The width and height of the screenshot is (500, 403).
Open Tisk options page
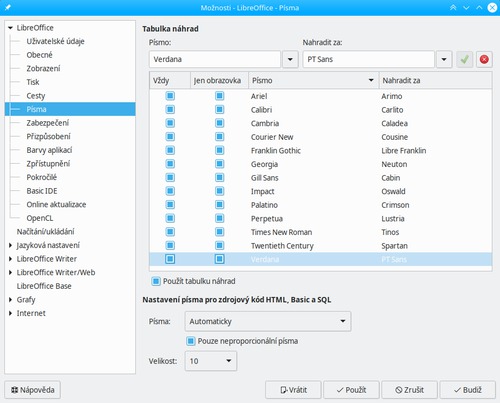33,82
